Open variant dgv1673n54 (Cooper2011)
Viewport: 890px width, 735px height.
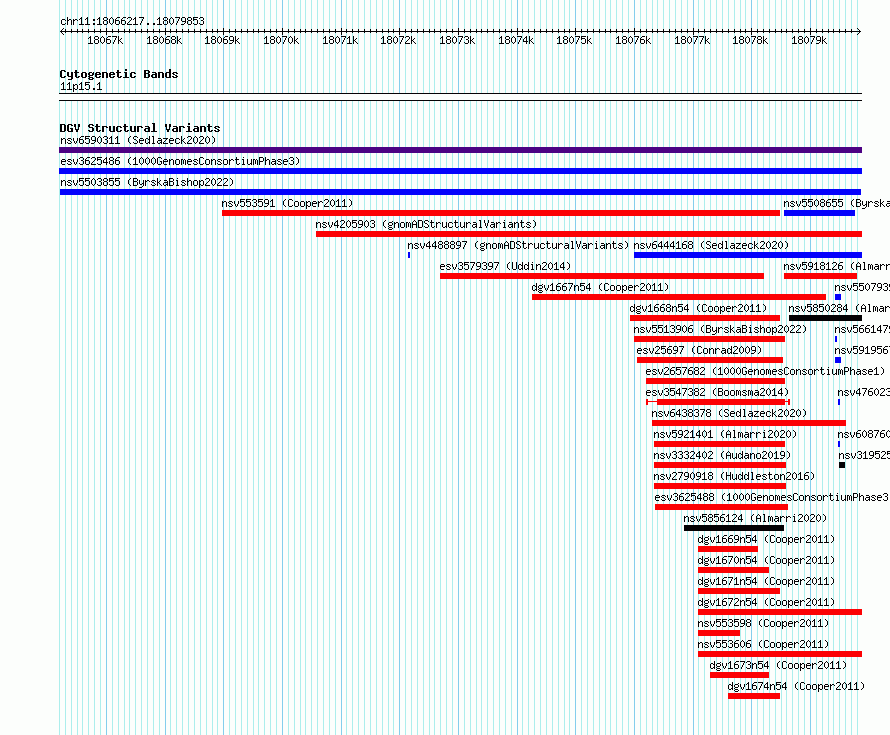click(778, 665)
